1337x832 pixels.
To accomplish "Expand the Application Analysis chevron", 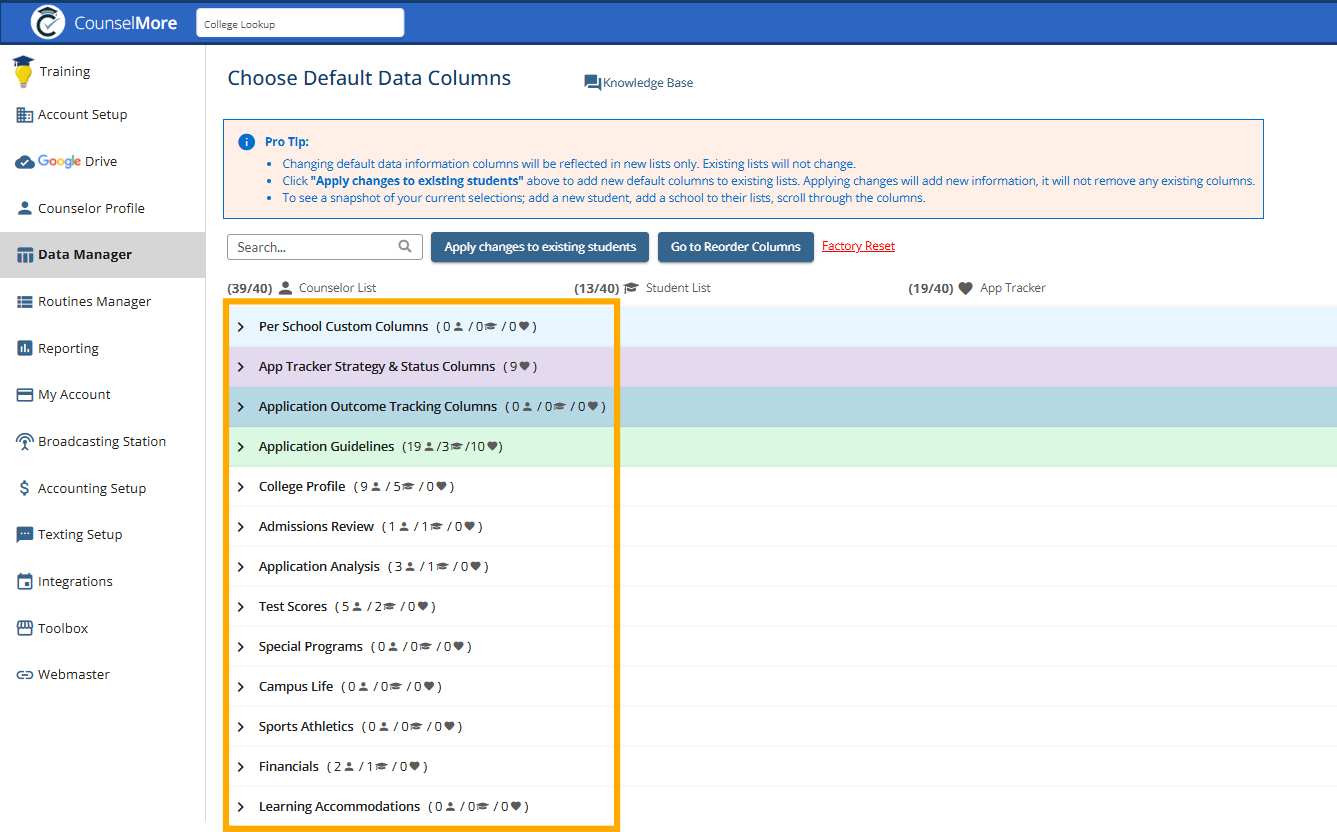I will coord(241,567).
